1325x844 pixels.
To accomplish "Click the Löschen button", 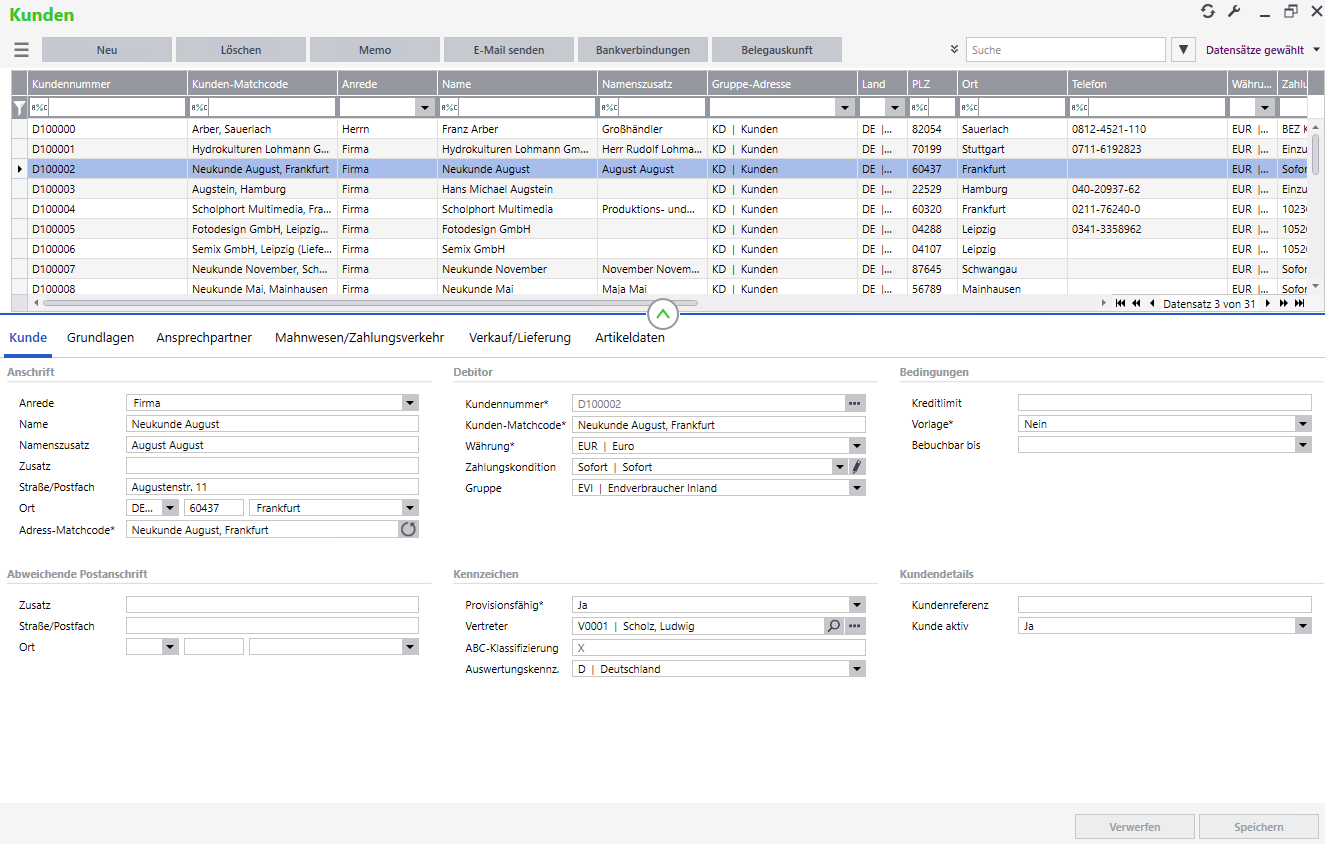I will (241, 50).
